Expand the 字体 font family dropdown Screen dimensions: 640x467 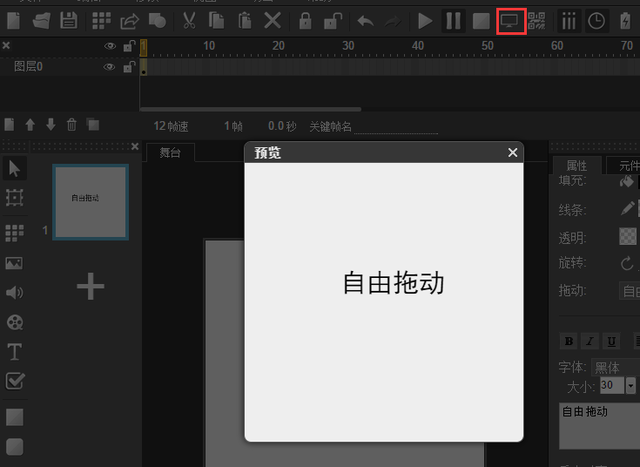[614, 367]
